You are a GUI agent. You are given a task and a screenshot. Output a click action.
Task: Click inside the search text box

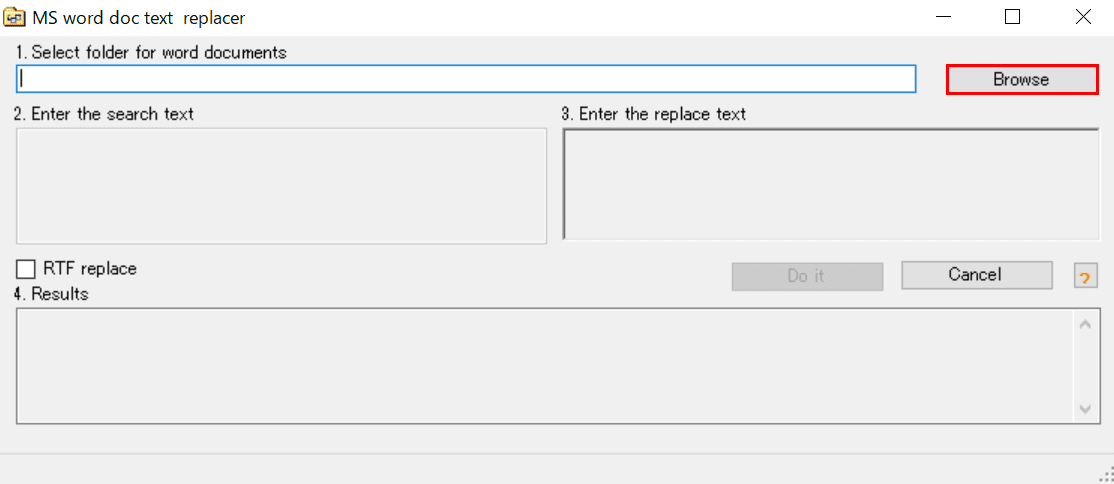click(281, 186)
